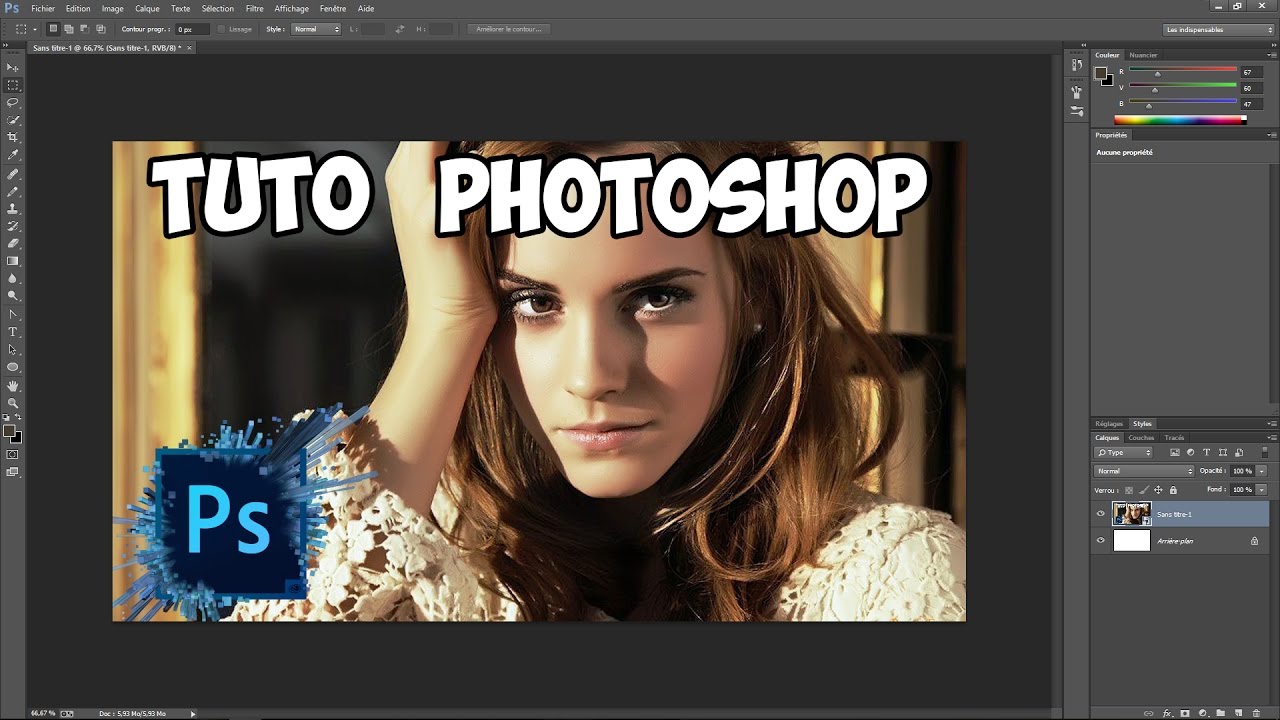The height and width of the screenshot is (720, 1280).
Task: Select the Eyedropper tool
Action: pos(13,155)
